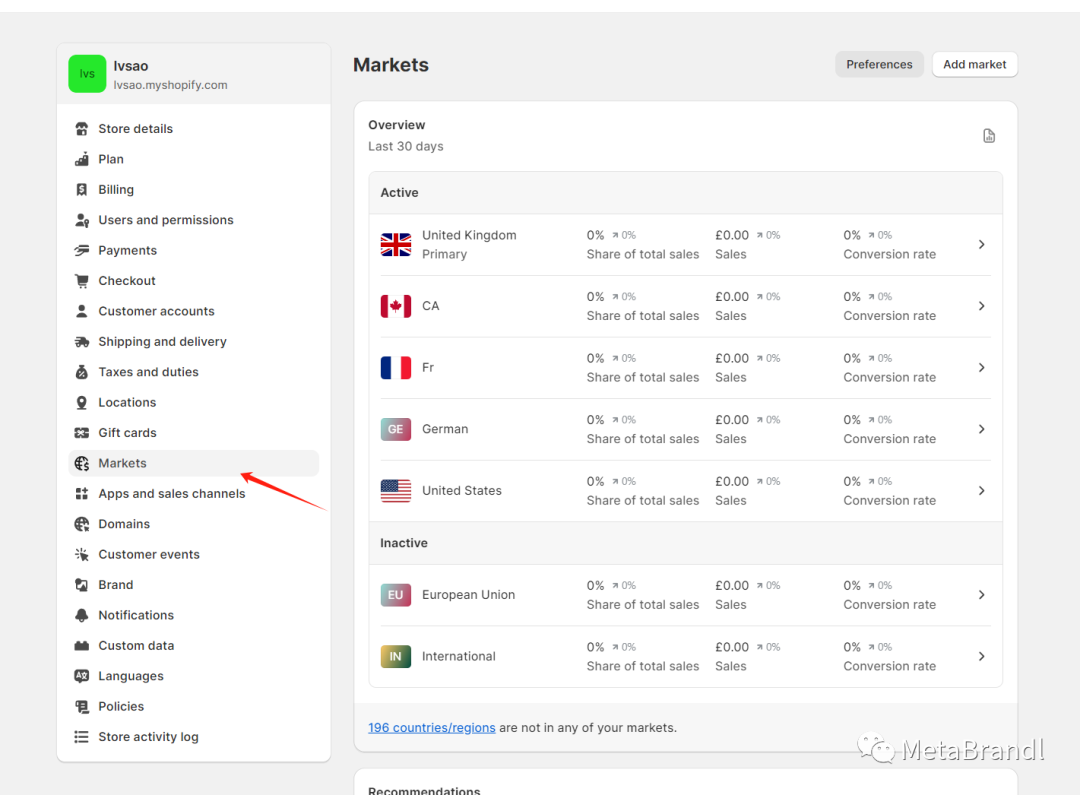
Task: Click the Checkout cart icon
Action: 82,280
